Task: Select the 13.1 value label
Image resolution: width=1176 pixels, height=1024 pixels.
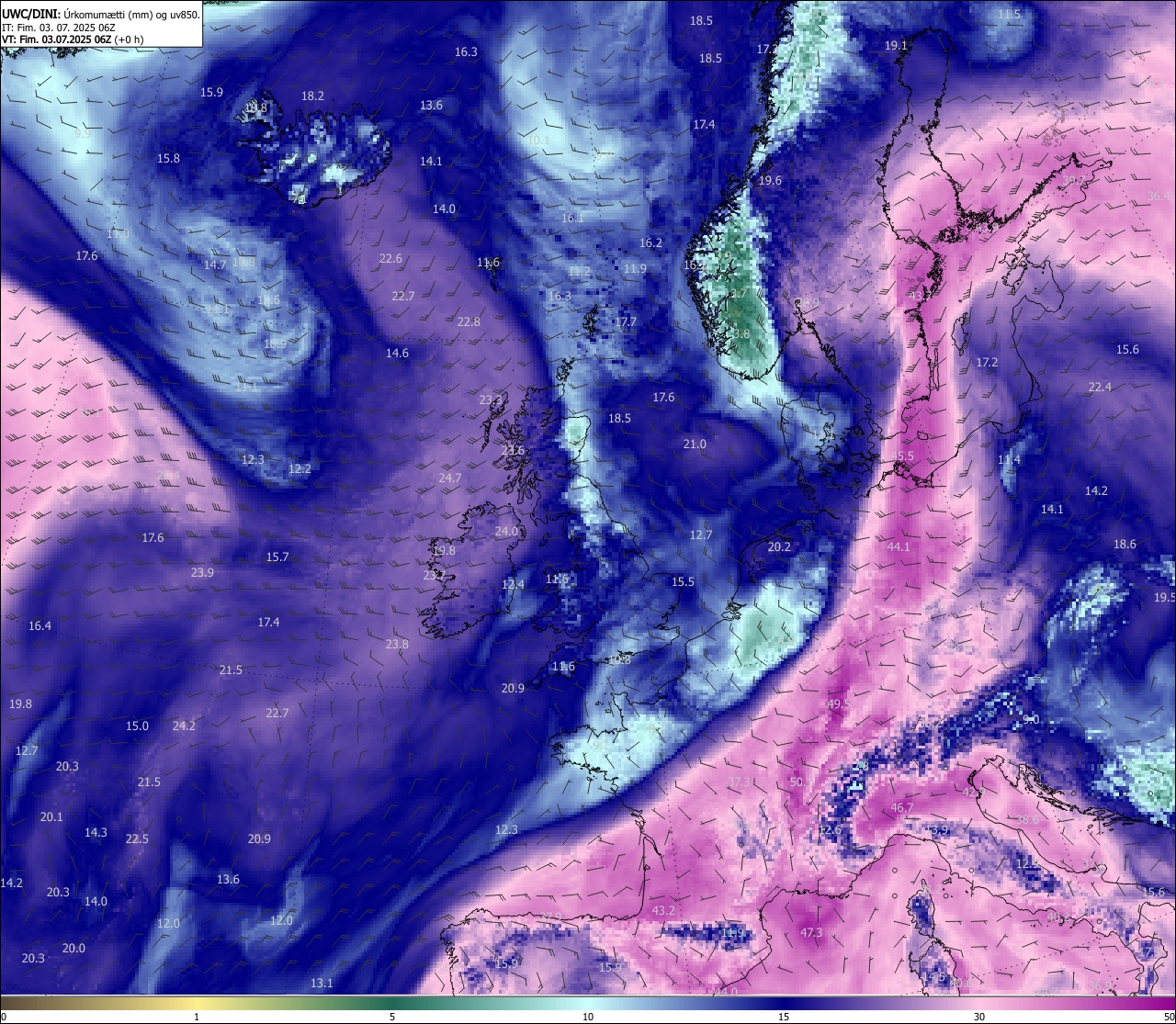Action: [322, 983]
